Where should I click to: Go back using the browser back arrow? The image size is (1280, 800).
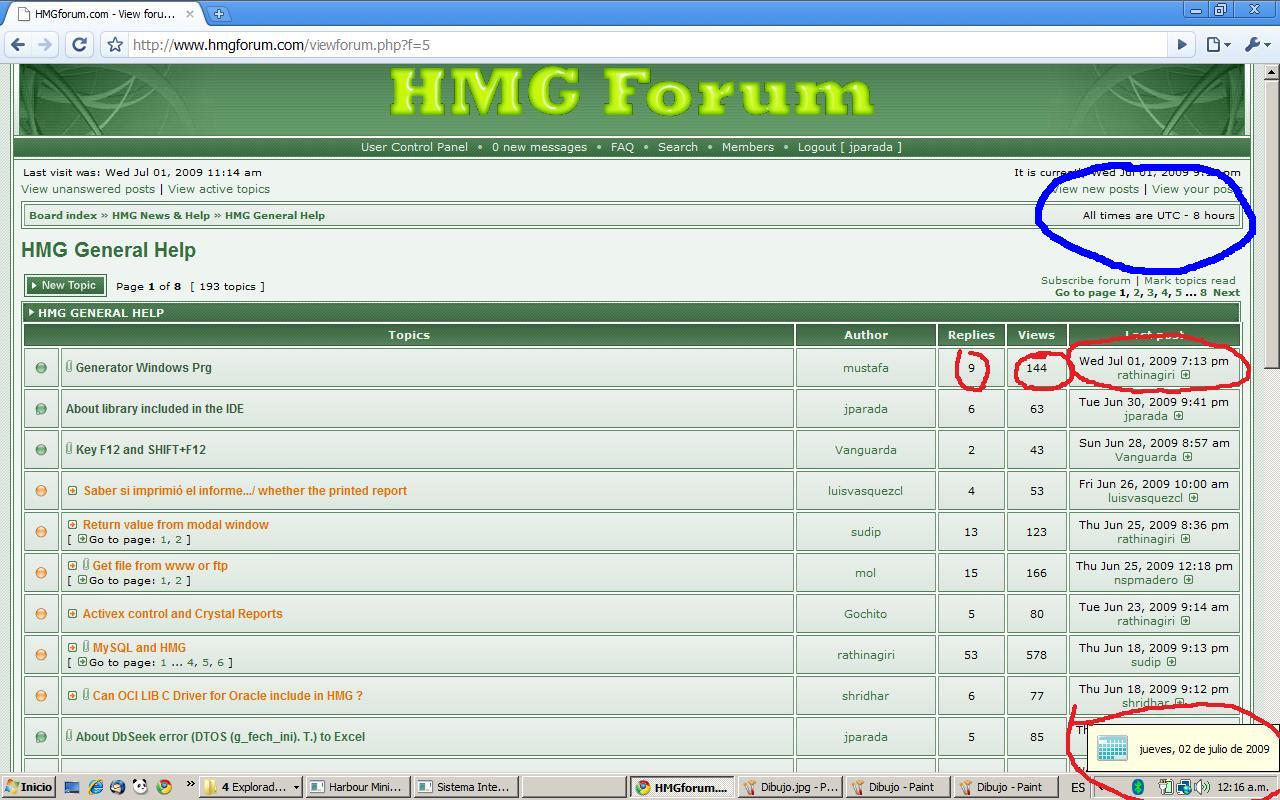click(x=17, y=44)
